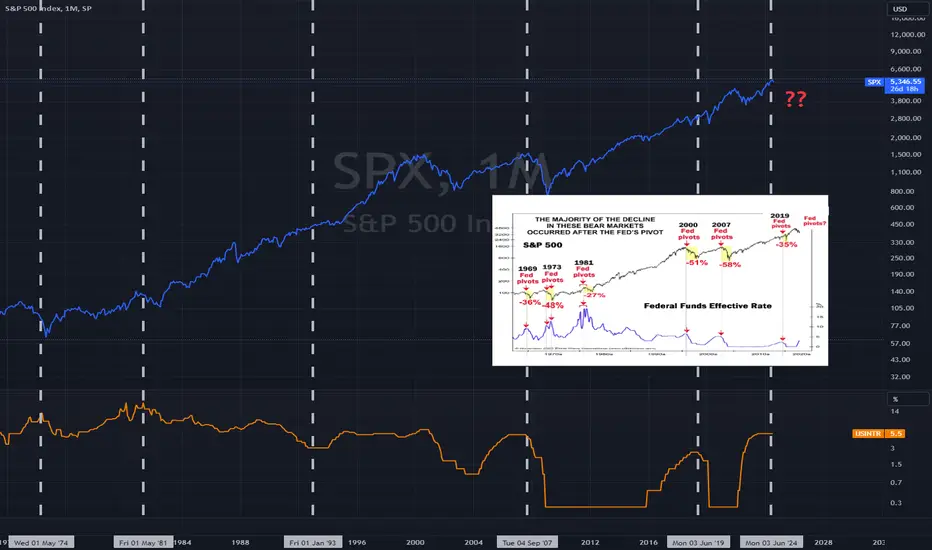Click the 1.5 value on percent scale
Screen dimensions: 932x550
pos(896,464)
